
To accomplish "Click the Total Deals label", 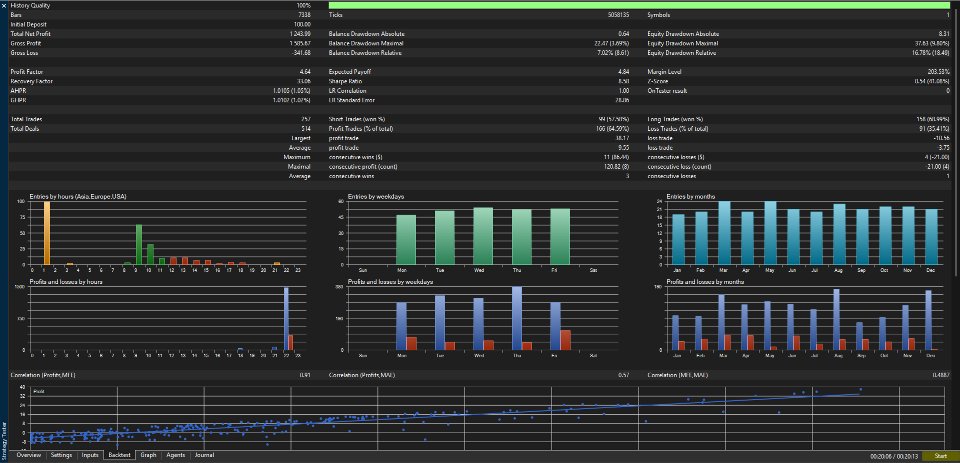I will (26, 129).
